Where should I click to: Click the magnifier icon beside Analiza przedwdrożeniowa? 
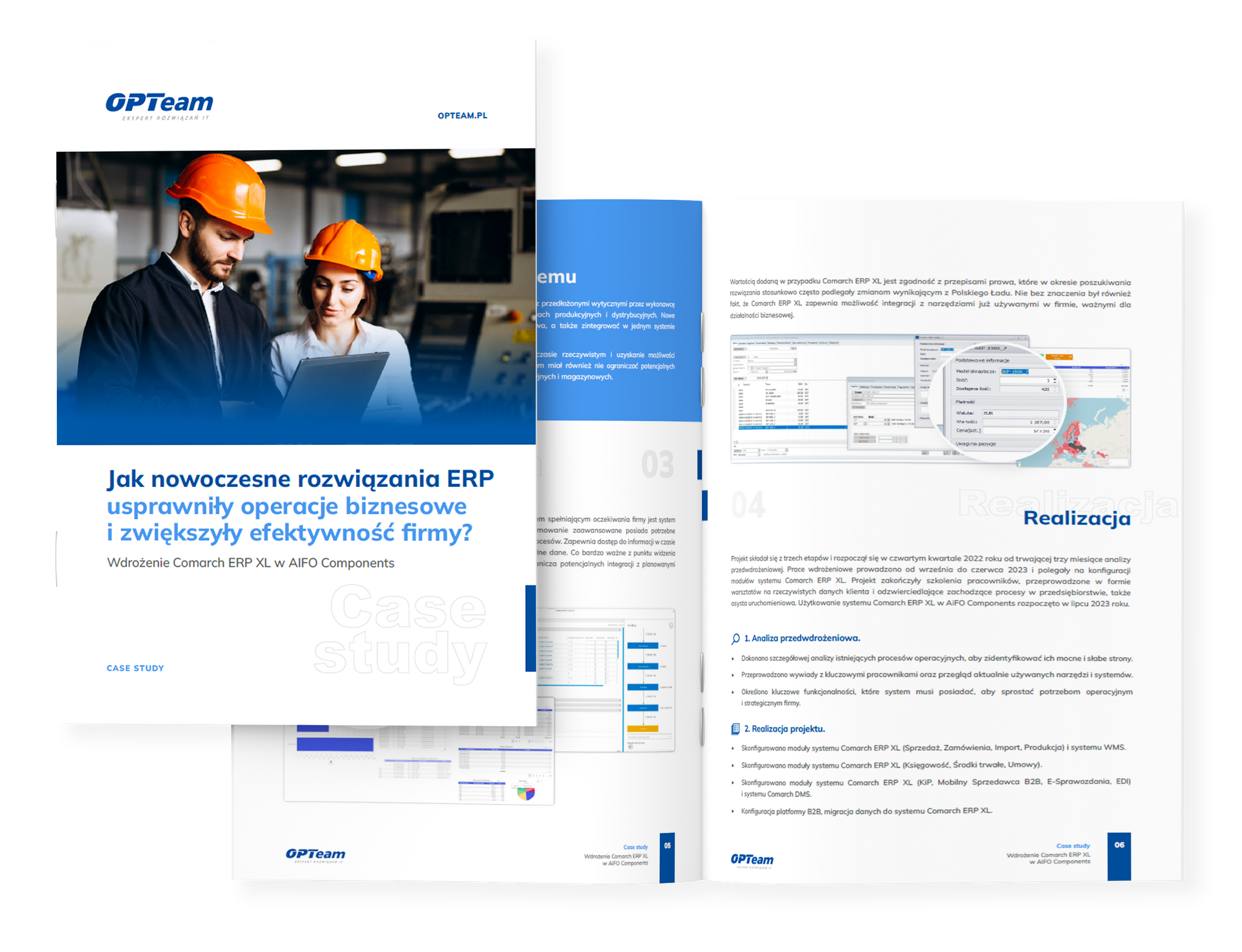(735, 639)
